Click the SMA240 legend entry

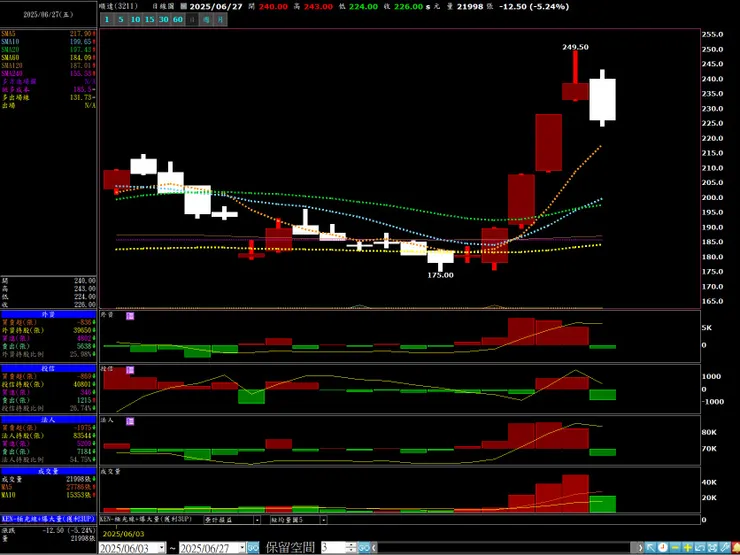[x=49, y=74]
